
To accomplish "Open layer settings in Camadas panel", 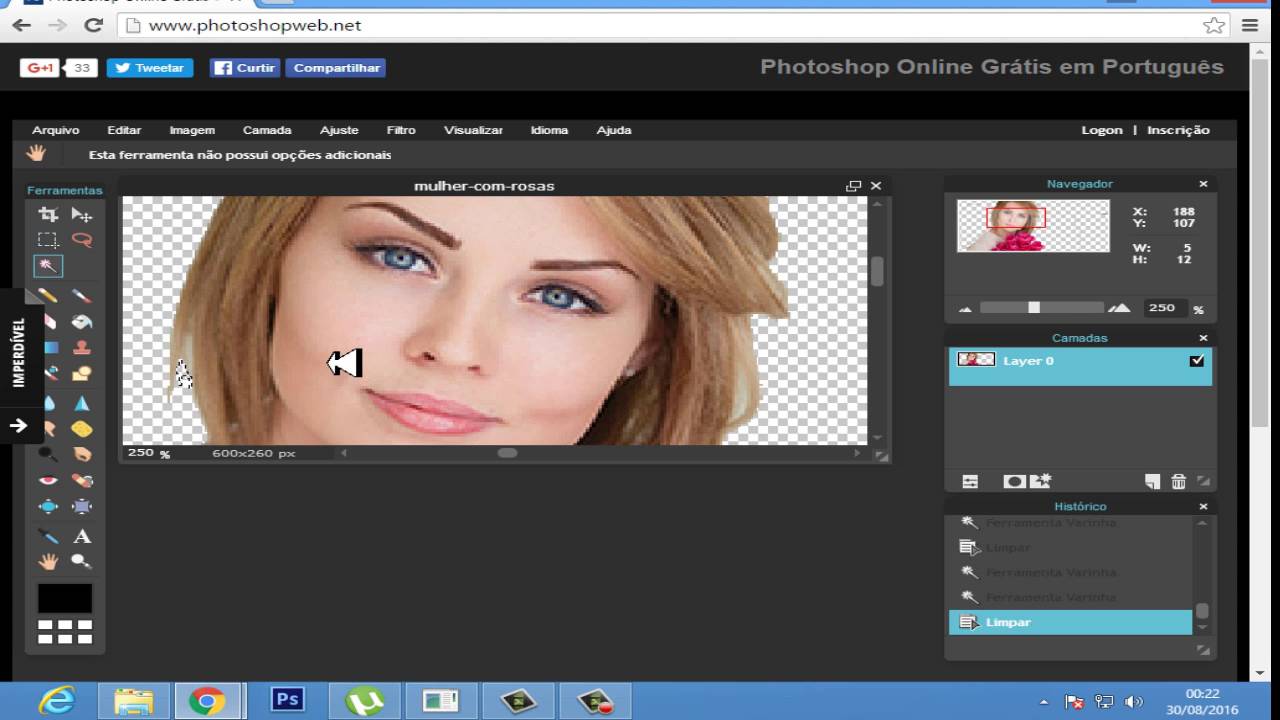I will coord(970,482).
